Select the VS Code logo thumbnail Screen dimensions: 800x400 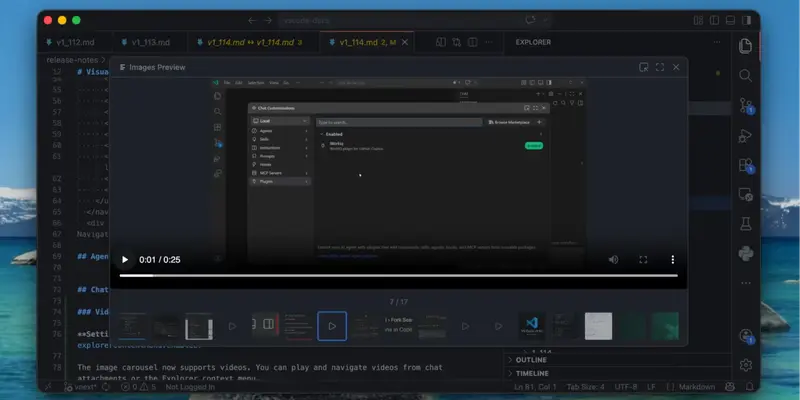click(x=532, y=326)
